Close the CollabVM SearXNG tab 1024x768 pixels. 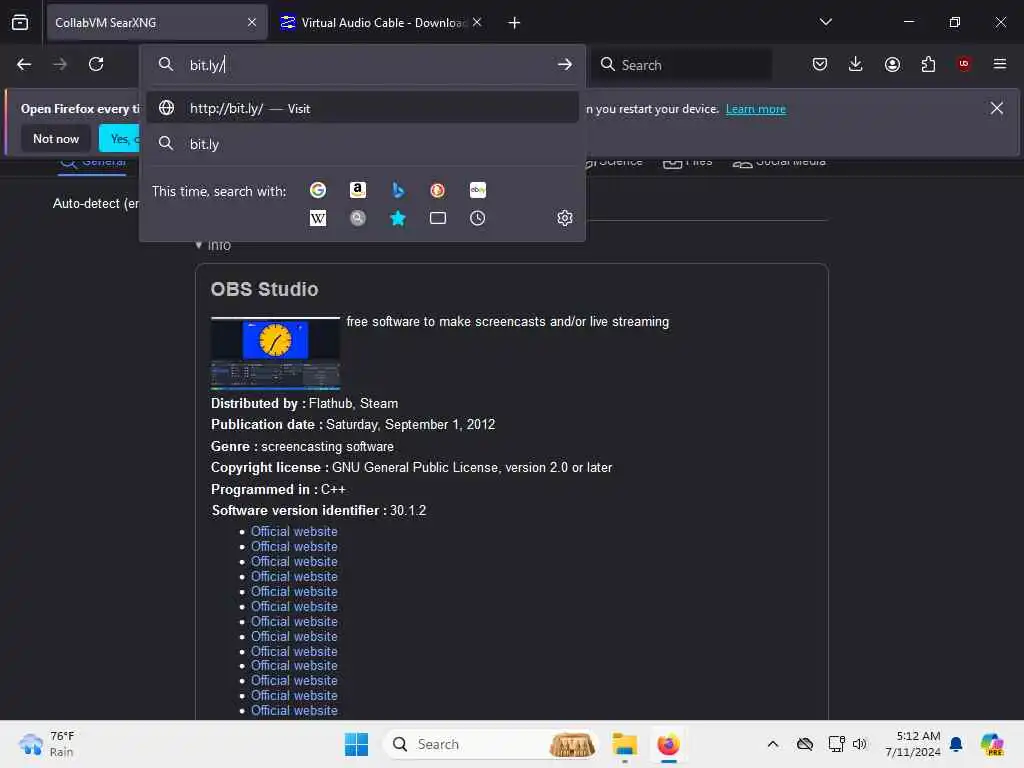click(x=252, y=22)
